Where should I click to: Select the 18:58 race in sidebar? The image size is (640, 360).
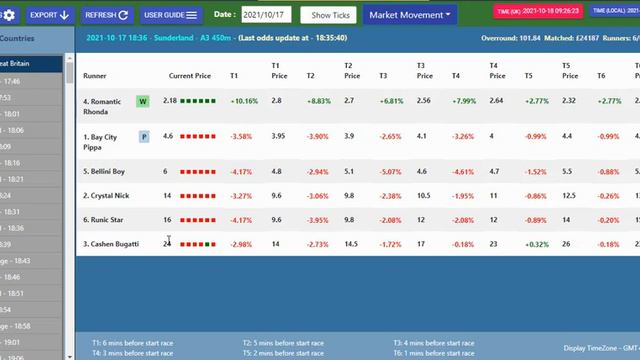click(x=31, y=326)
